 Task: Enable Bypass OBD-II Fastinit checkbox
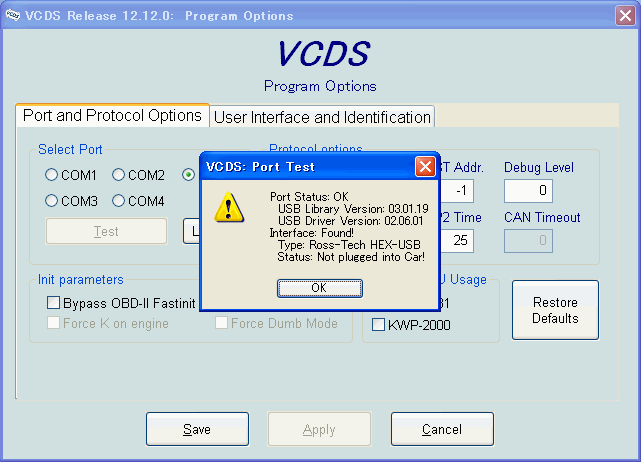click(x=53, y=303)
